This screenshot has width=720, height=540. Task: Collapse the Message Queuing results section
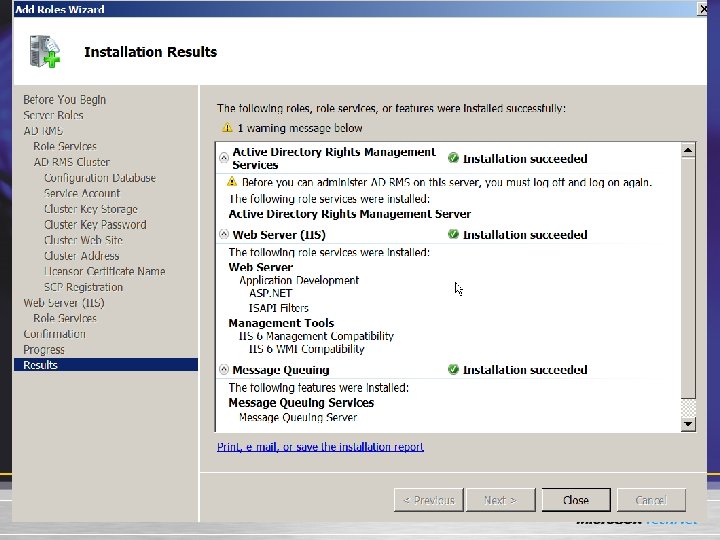tap(224, 369)
